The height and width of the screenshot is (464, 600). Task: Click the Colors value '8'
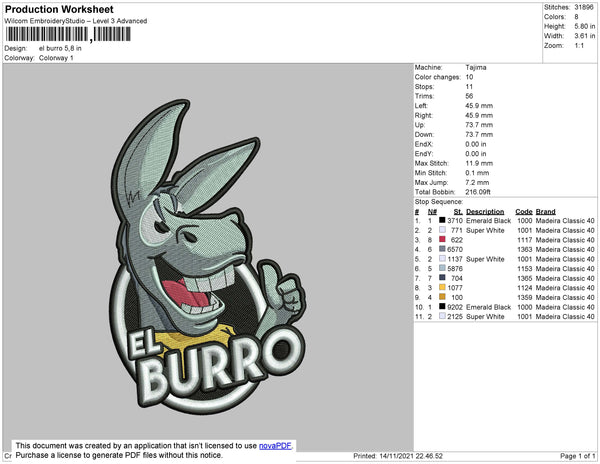pyautogui.click(x=576, y=17)
